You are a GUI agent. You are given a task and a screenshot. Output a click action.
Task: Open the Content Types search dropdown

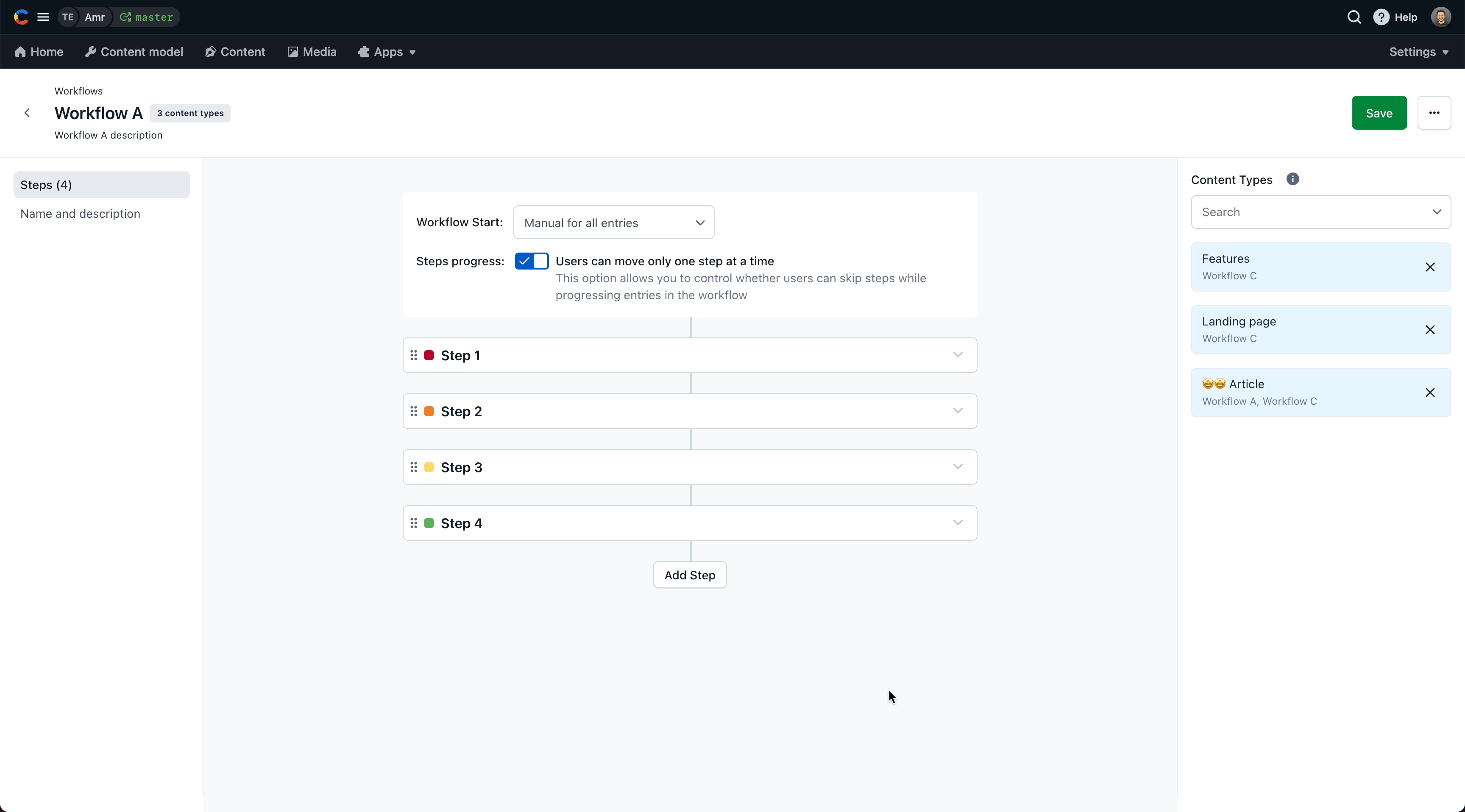coord(1320,212)
